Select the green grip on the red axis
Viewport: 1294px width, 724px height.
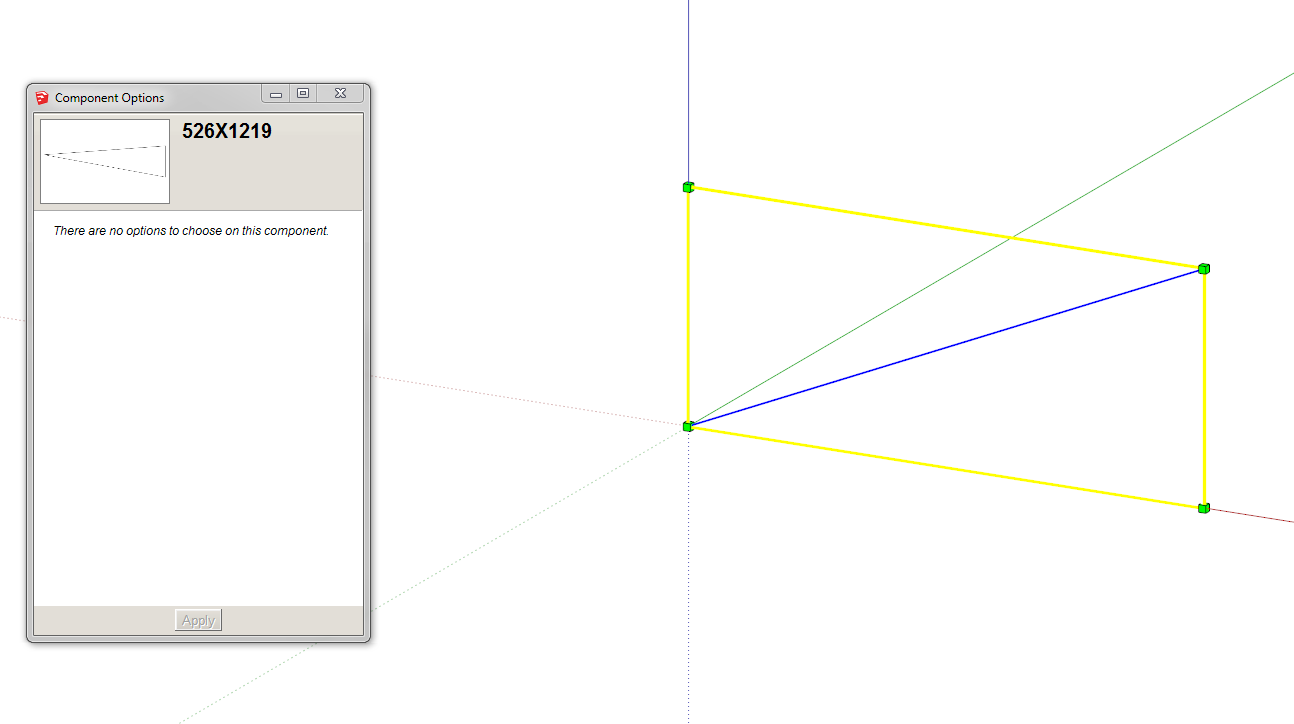tap(1204, 508)
